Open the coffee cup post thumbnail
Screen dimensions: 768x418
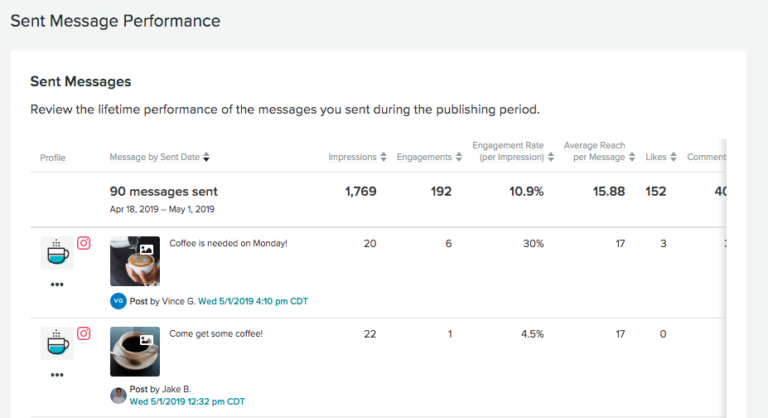point(135,352)
